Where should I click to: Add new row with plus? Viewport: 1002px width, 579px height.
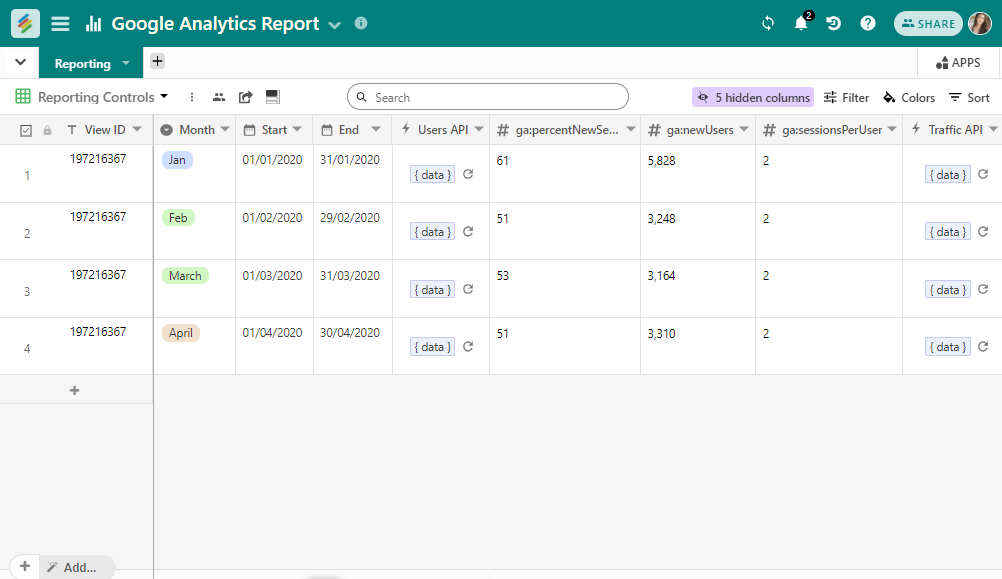tap(75, 390)
